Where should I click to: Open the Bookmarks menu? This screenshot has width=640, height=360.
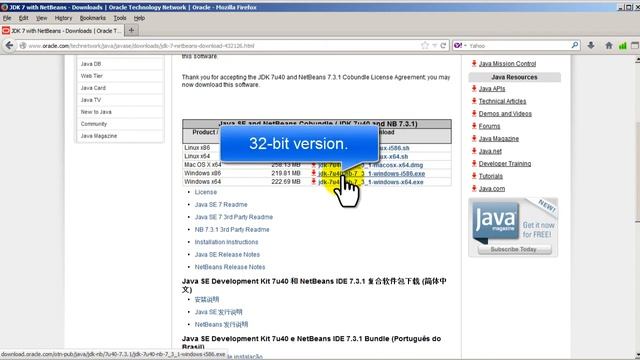point(93,18)
